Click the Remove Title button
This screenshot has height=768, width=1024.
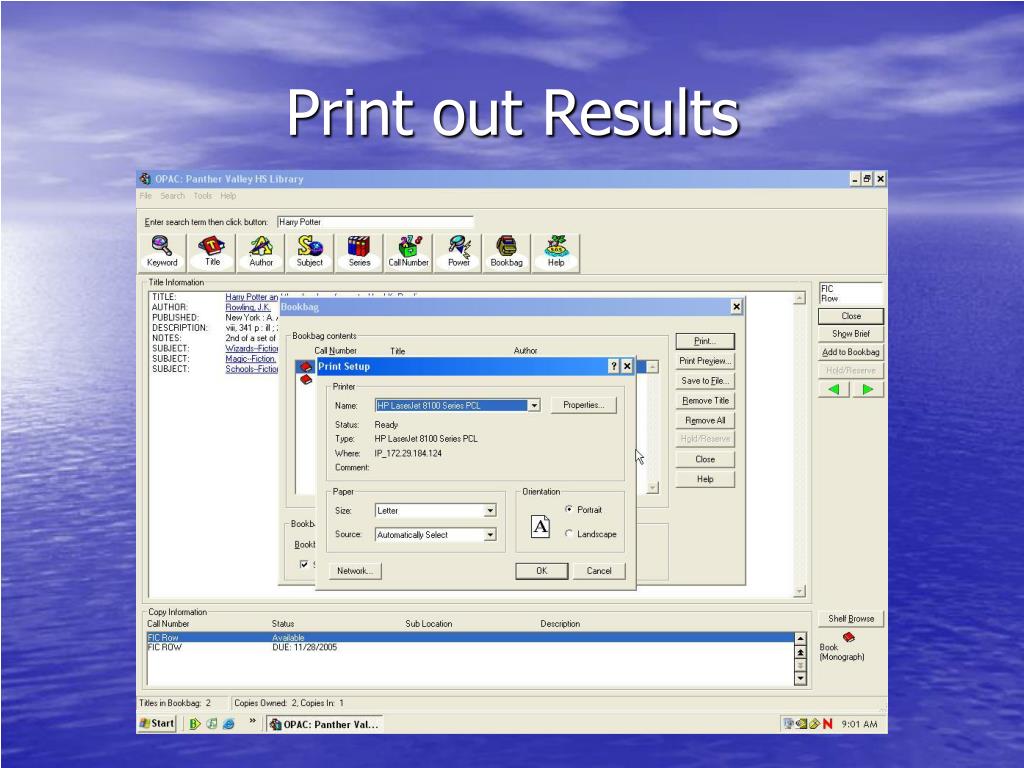click(x=705, y=400)
